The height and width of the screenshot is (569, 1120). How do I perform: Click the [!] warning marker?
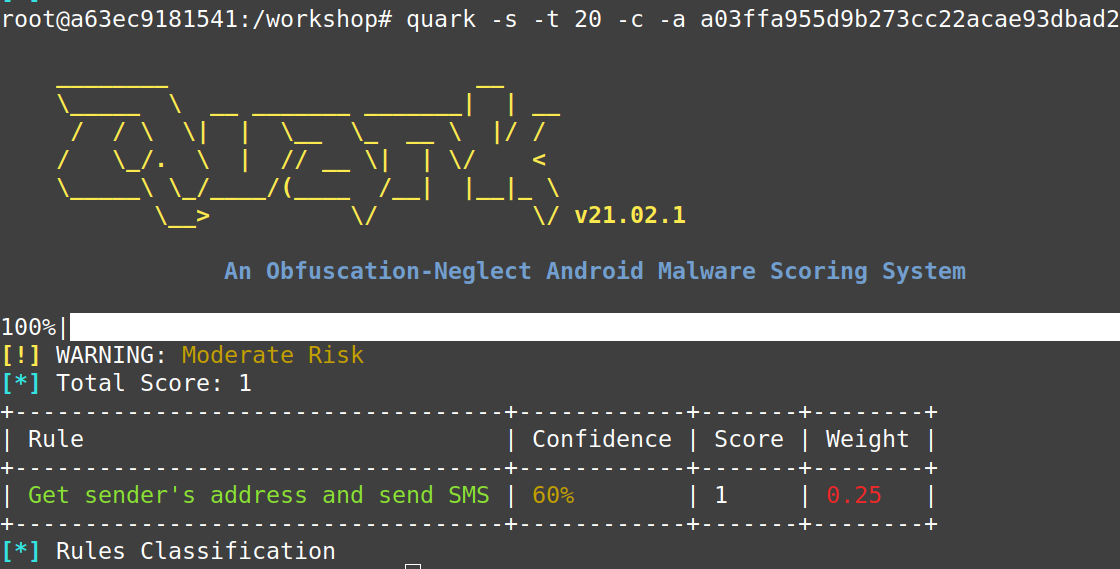[21, 355]
